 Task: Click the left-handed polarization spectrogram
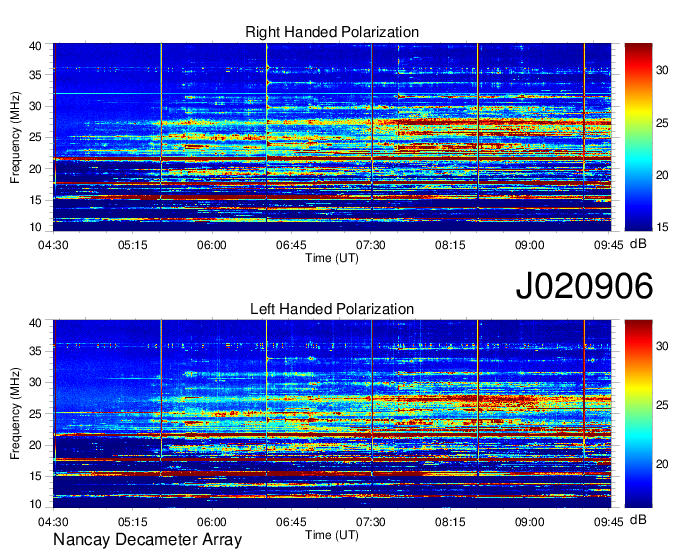(x=332, y=414)
